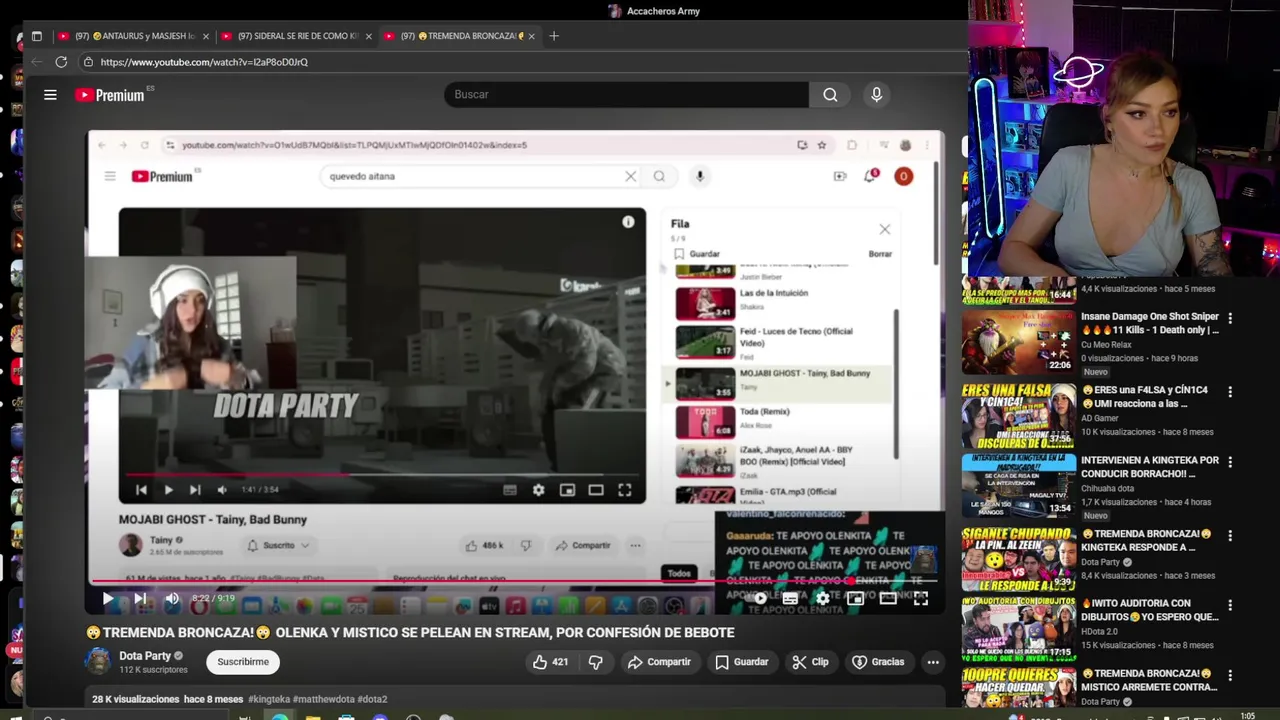
Task: Open options for MISTICO ARREMETE CONTRA video
Action: click(1230, 675)
